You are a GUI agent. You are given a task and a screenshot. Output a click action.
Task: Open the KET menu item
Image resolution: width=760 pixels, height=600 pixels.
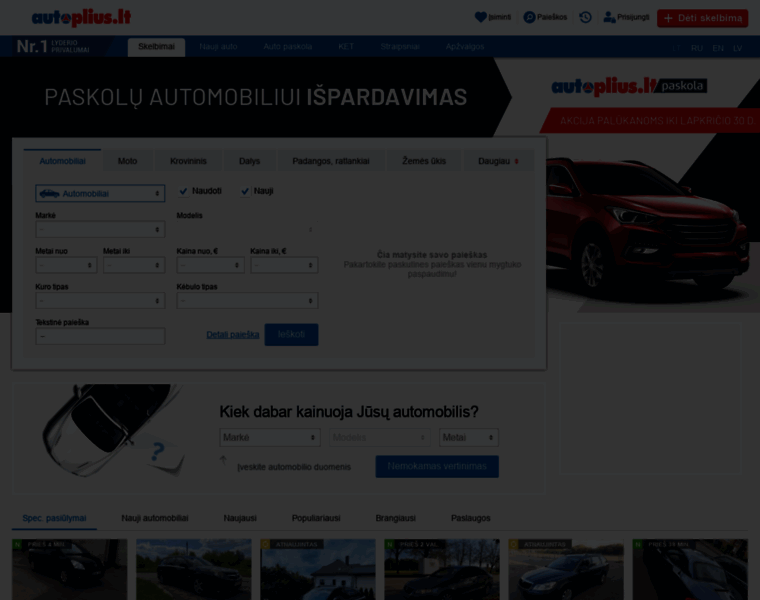(346, 47)
